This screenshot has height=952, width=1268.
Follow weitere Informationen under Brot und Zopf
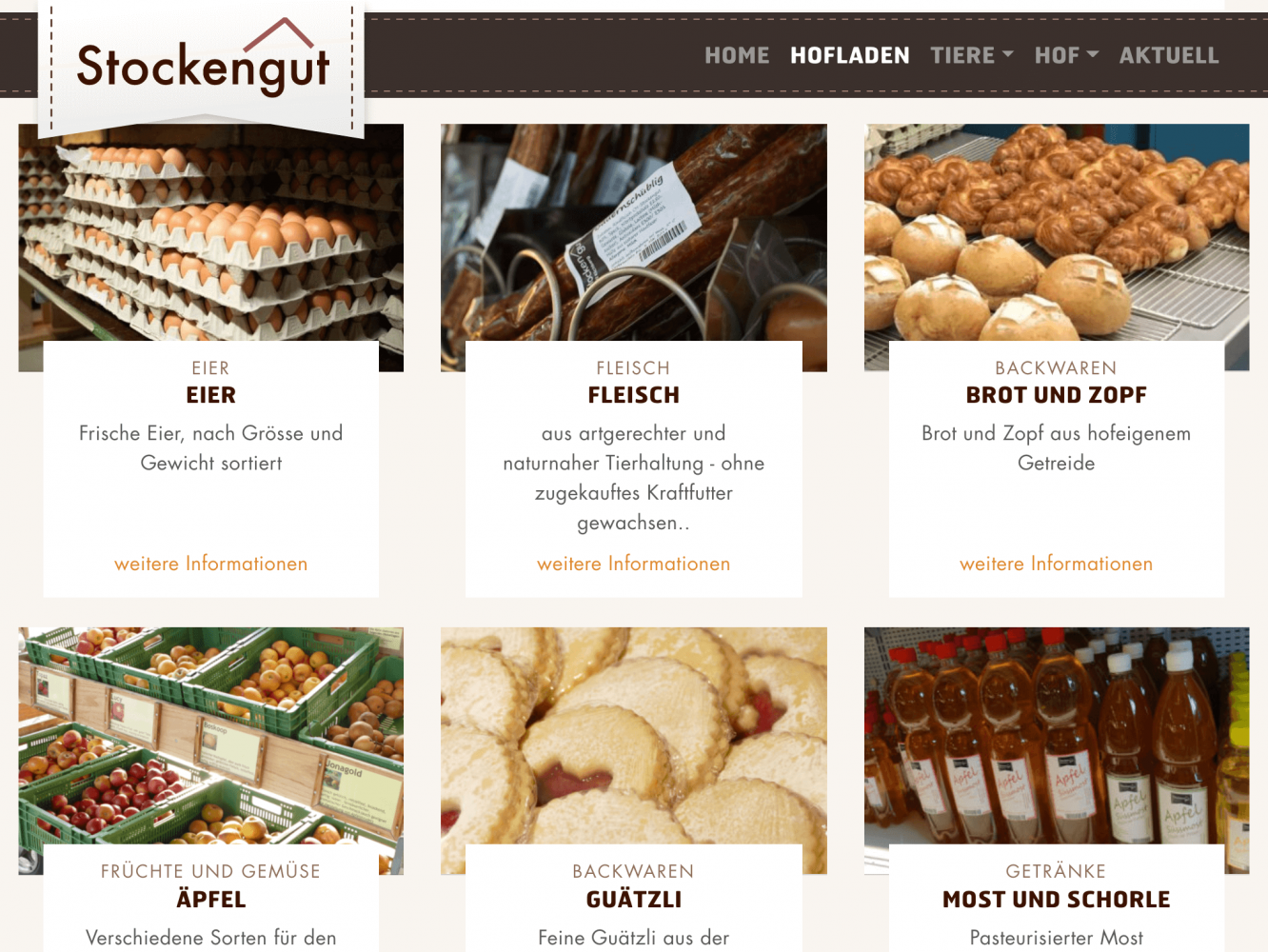1057,564
